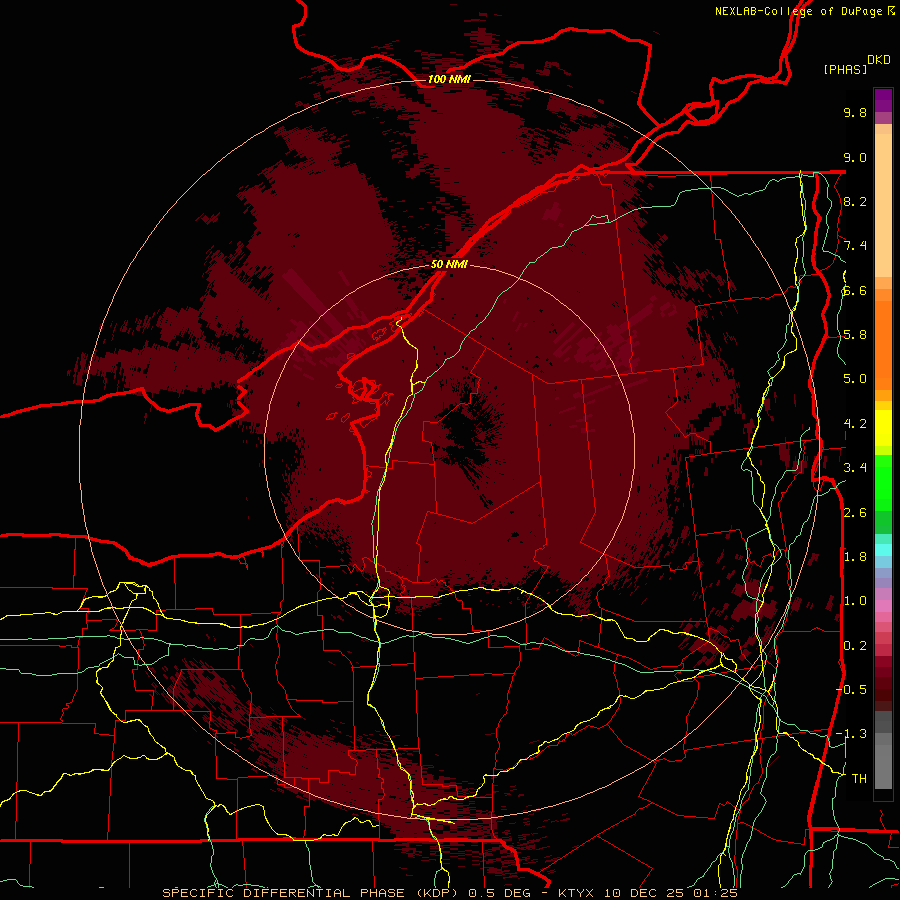Click the -1.3 scale value
The width and height of the screenshot is (900, 900).
tap(851, 734)
